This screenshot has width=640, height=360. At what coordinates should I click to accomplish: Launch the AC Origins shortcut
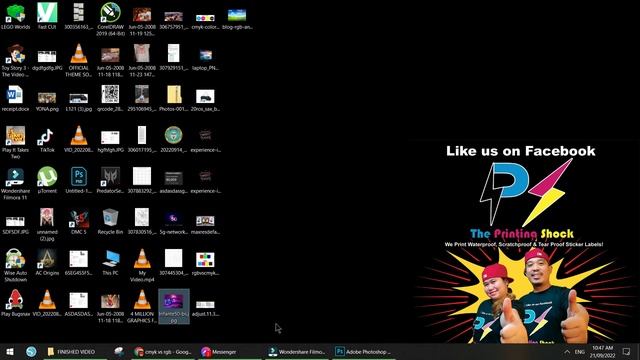(47, 262)
